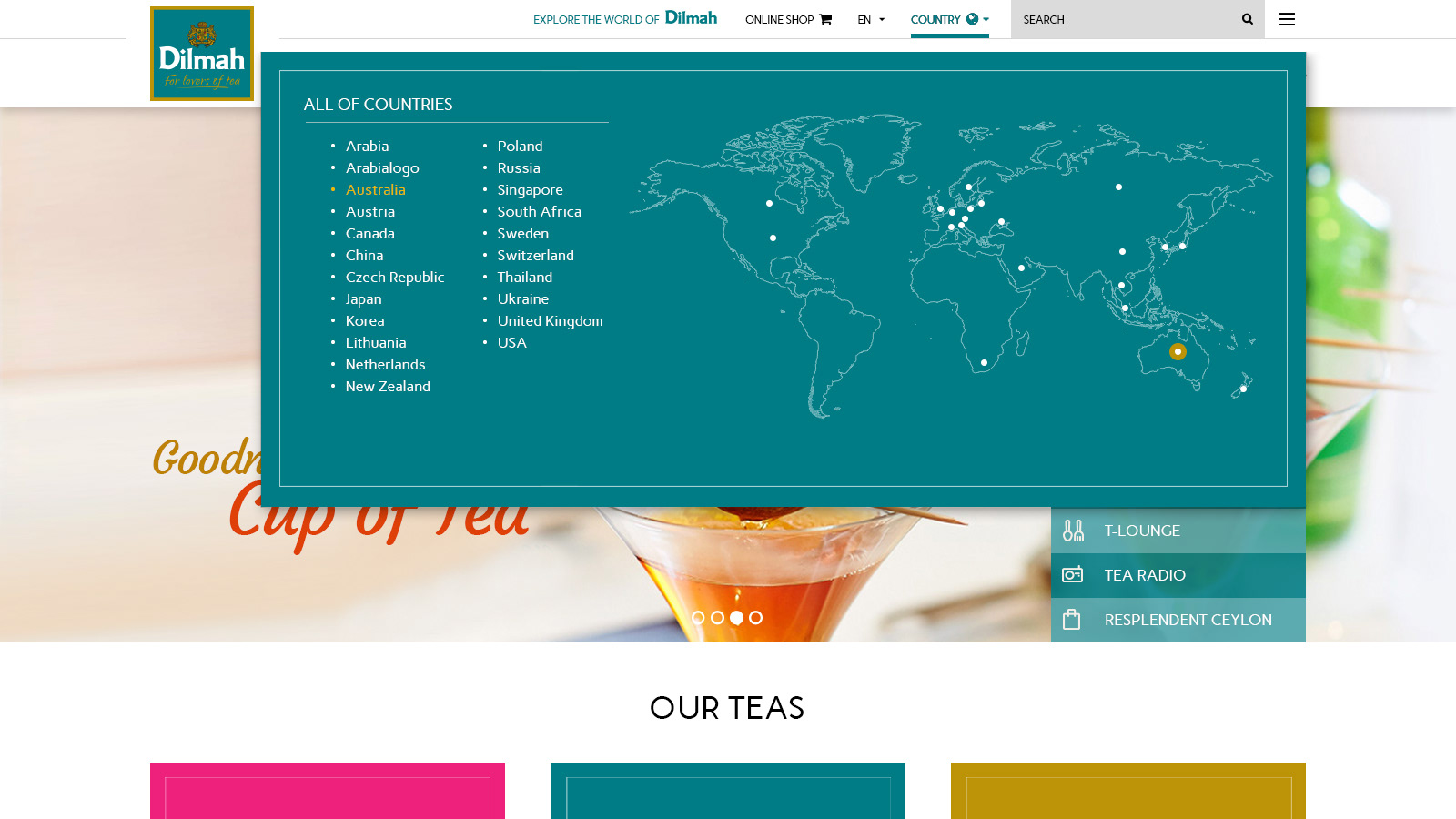
Task: Select first carousel slide dot
Action: 698,618
